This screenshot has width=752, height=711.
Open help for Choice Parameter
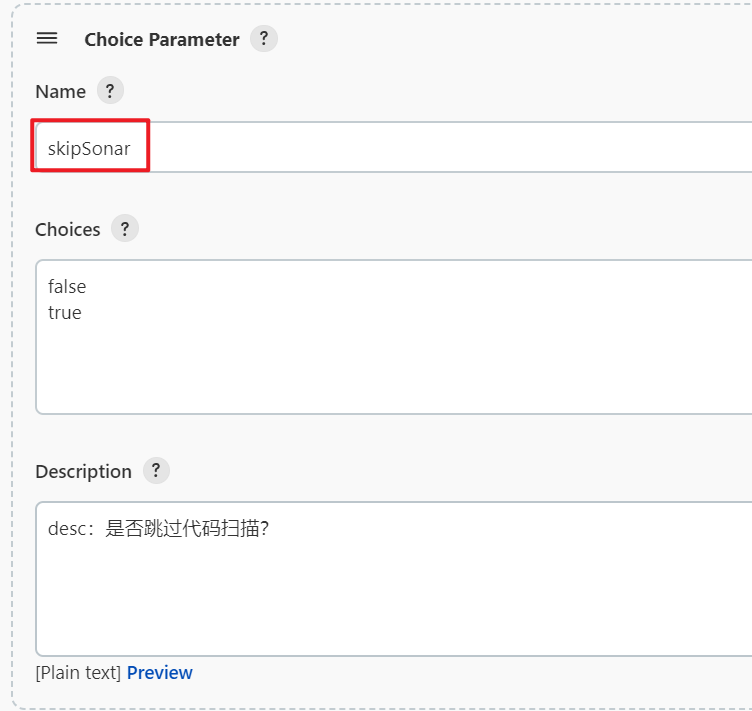coord(264,38)
